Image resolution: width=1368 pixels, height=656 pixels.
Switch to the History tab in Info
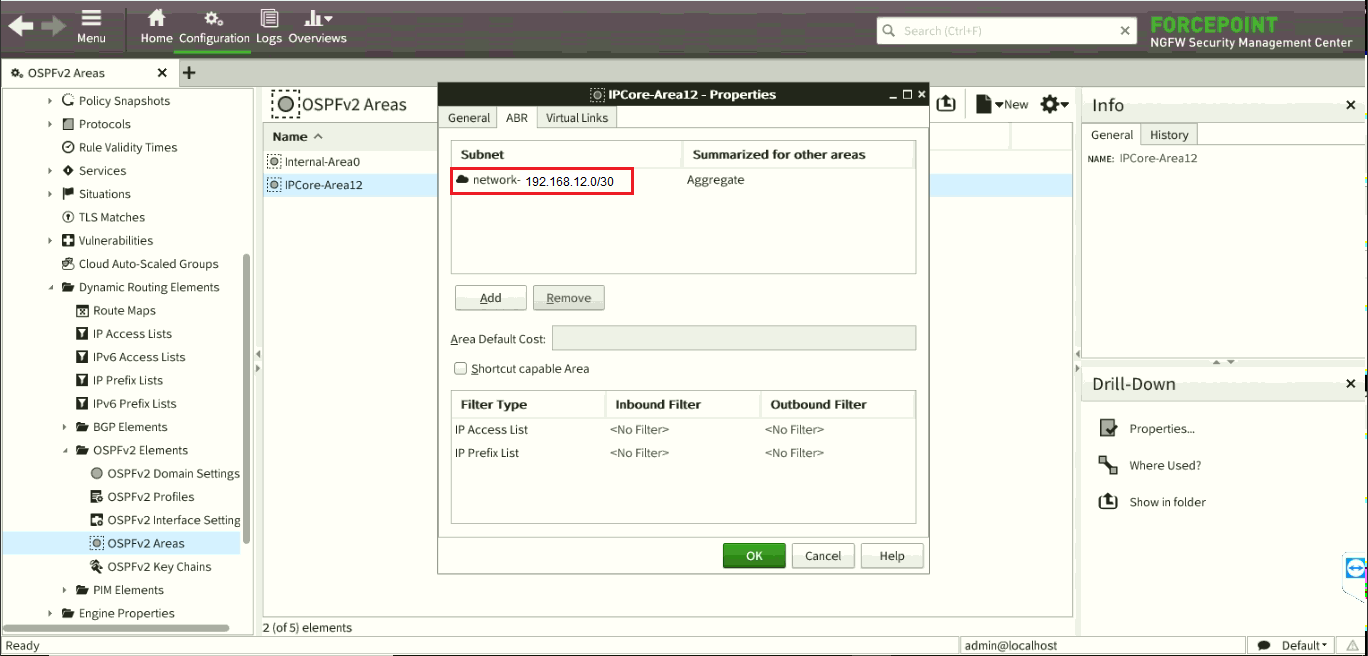[1168, 135]
